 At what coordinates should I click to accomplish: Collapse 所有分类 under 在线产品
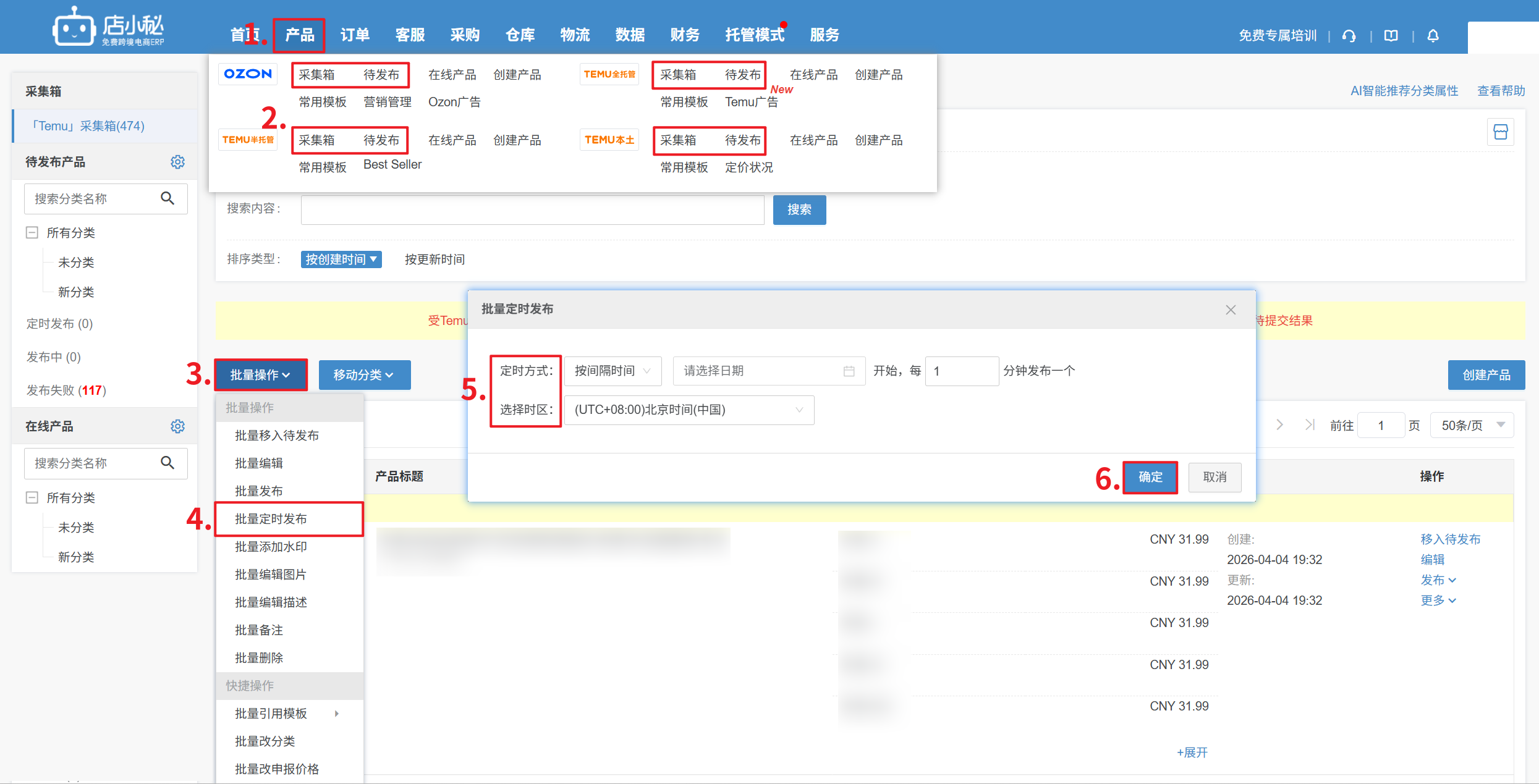(x=32, y=498)
